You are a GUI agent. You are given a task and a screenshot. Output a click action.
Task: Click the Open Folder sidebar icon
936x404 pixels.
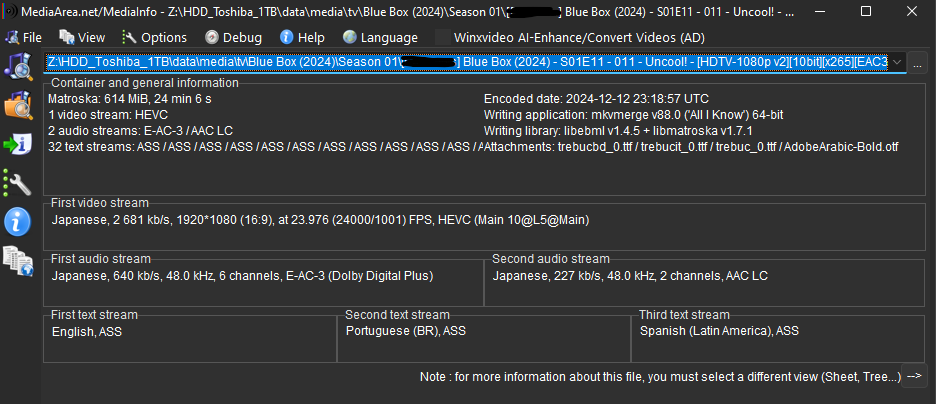[18, 105]
